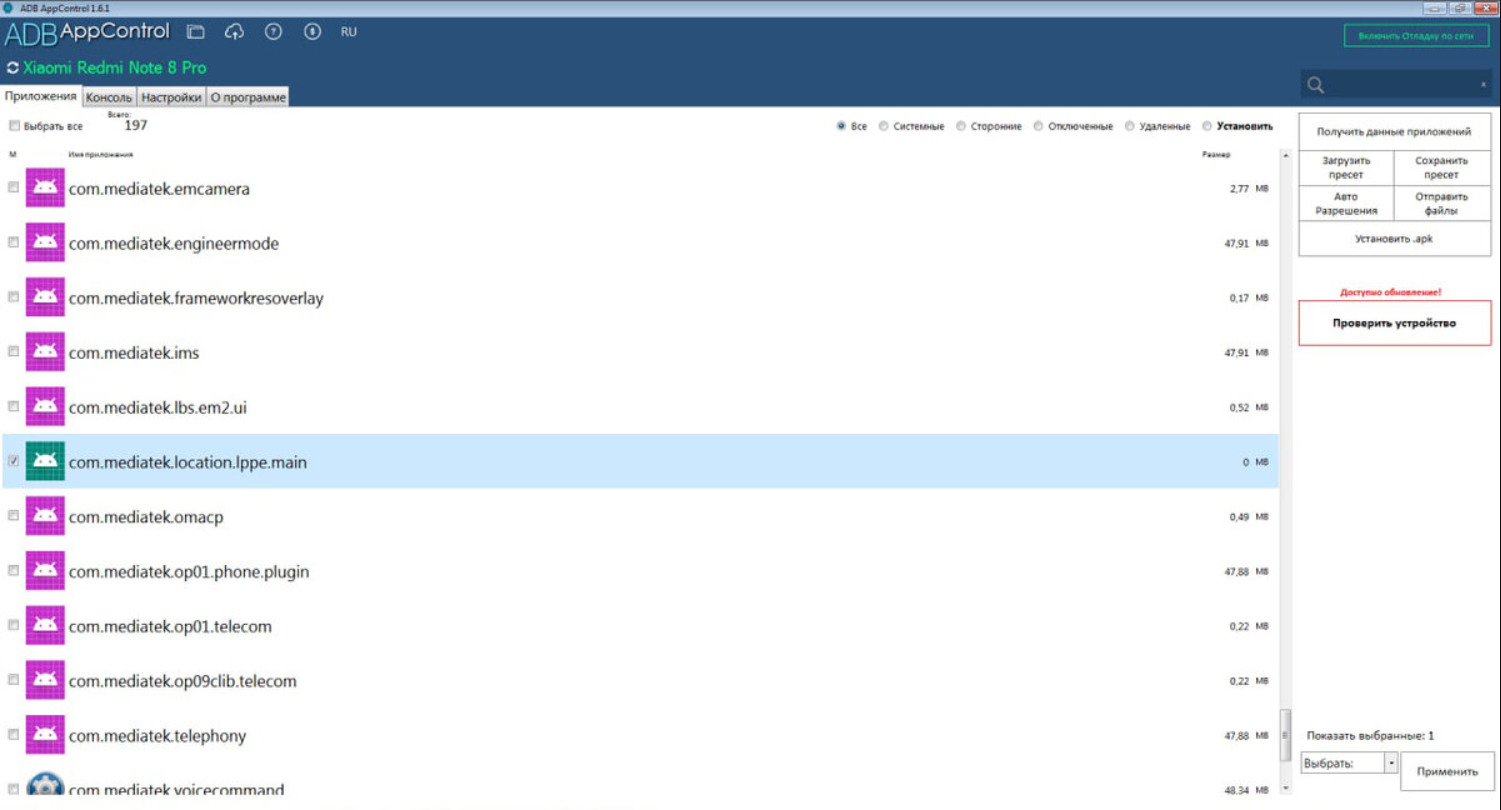This screenshot has width=1501, height=810.
Task: Click icon of com.mediatek.telephony
Action: point(45,735)
